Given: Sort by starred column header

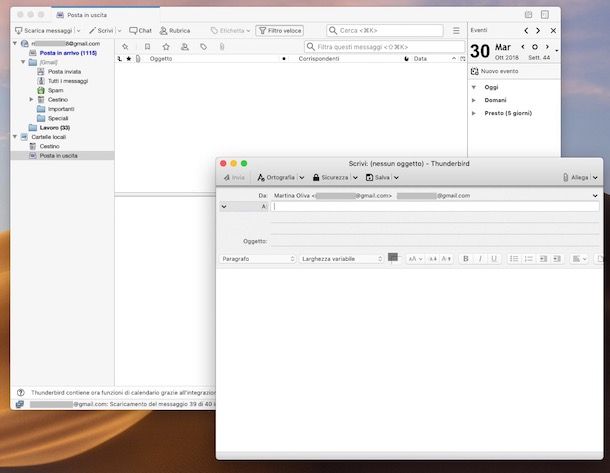Looking at the screenshot, I should pyautogui.click(x=129, y=59).
